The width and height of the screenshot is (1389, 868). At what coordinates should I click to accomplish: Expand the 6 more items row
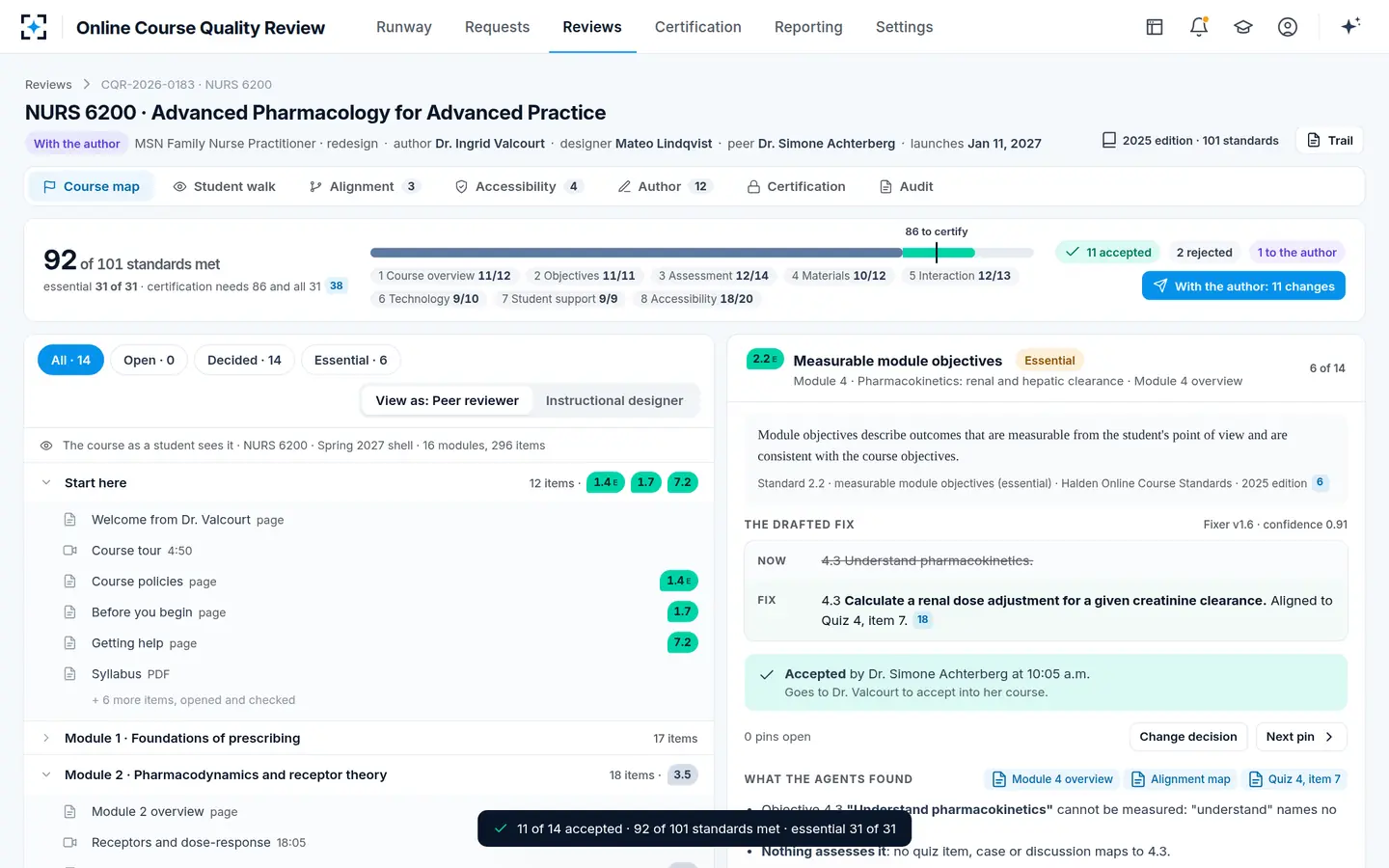tap(194, 700)
